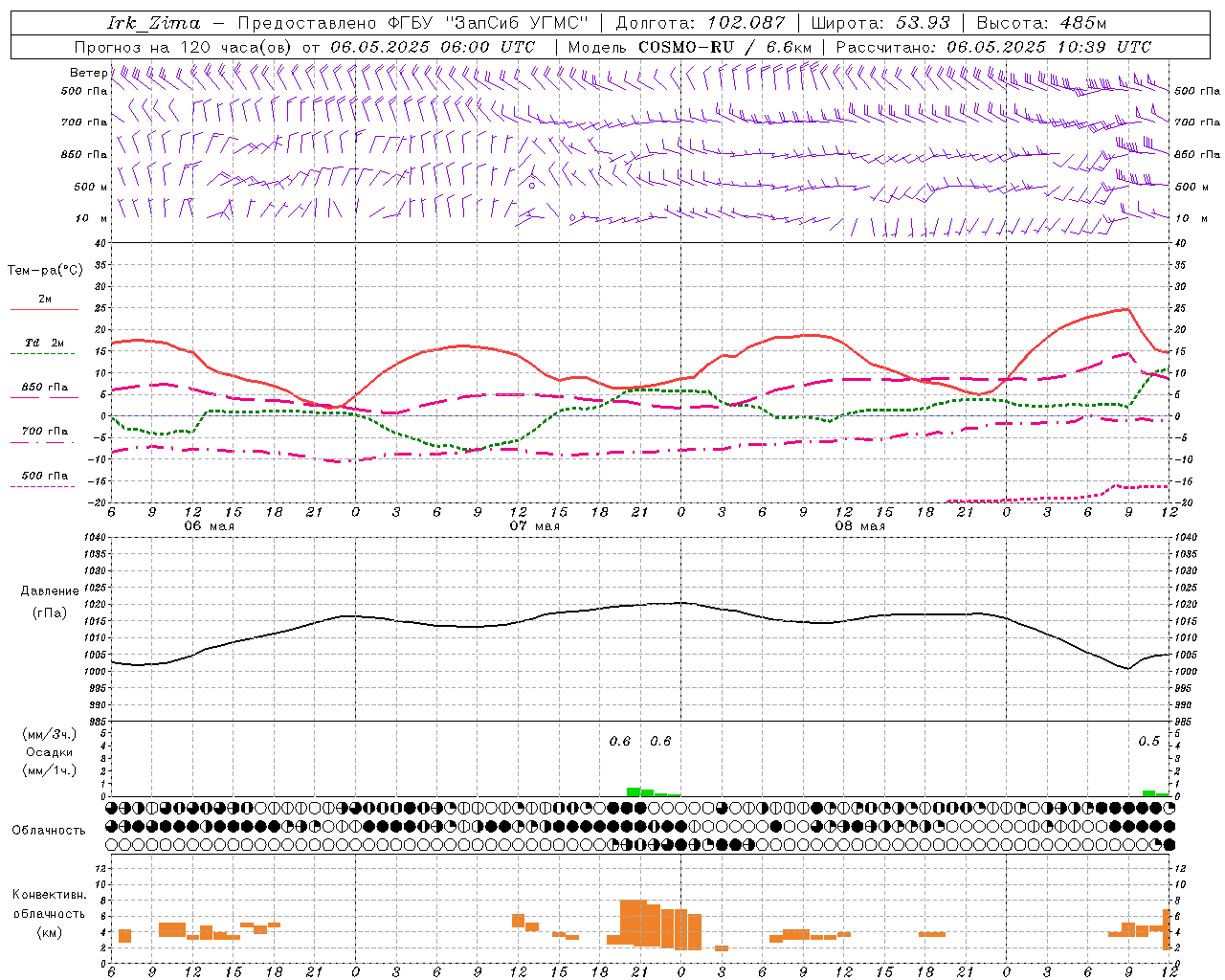Click the (км) convective cloud unit label

50,932
